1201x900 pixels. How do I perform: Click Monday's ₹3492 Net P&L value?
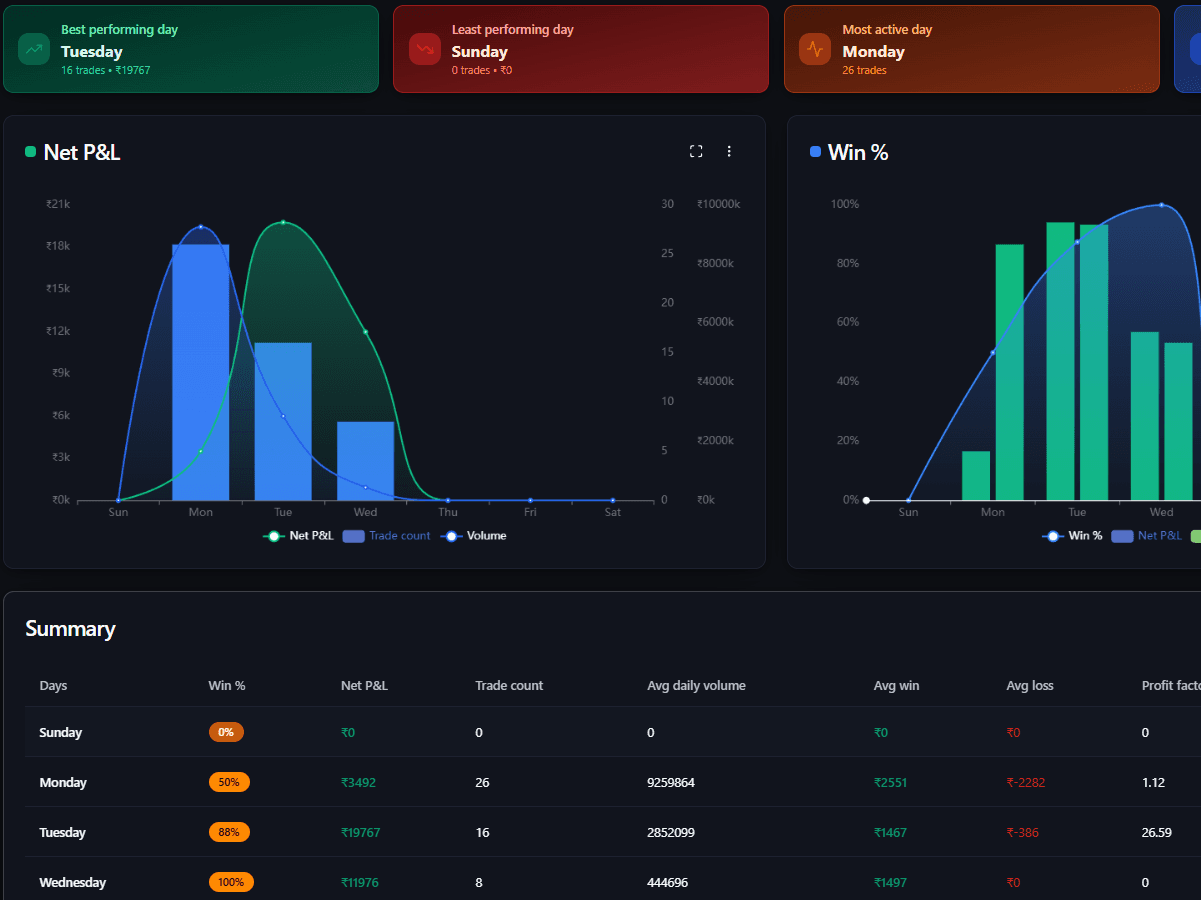coord(358,782)
